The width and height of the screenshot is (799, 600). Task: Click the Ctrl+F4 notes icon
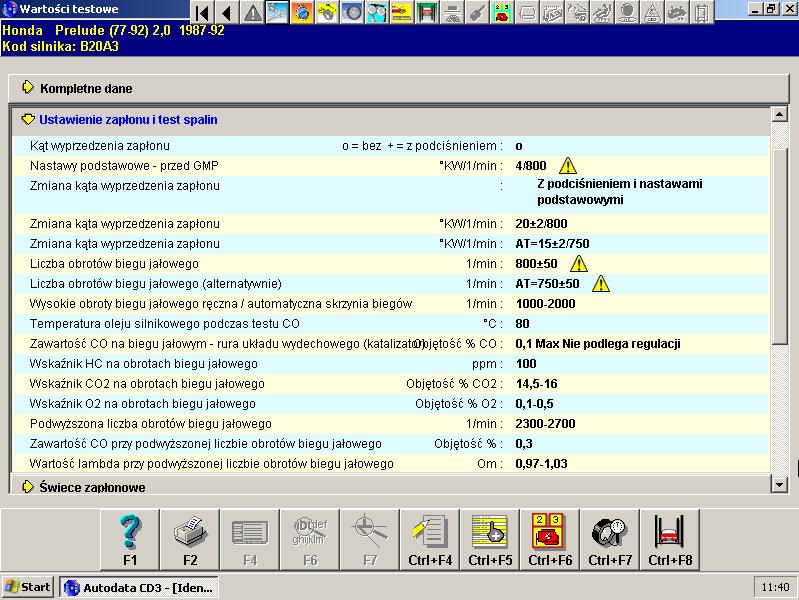[430, 539]
